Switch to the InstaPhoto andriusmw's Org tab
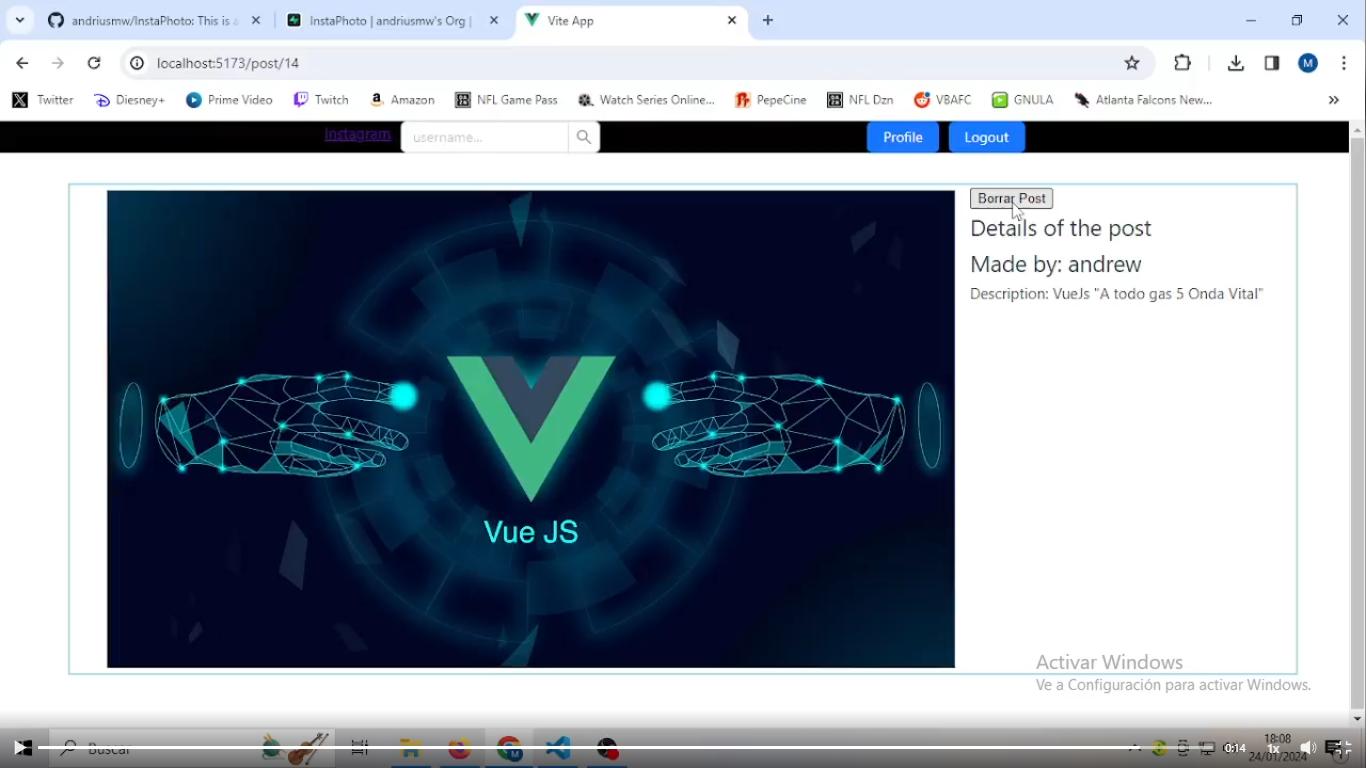Image resolution: width=1368 pixels, height=768 pixels. click(390, 20)
